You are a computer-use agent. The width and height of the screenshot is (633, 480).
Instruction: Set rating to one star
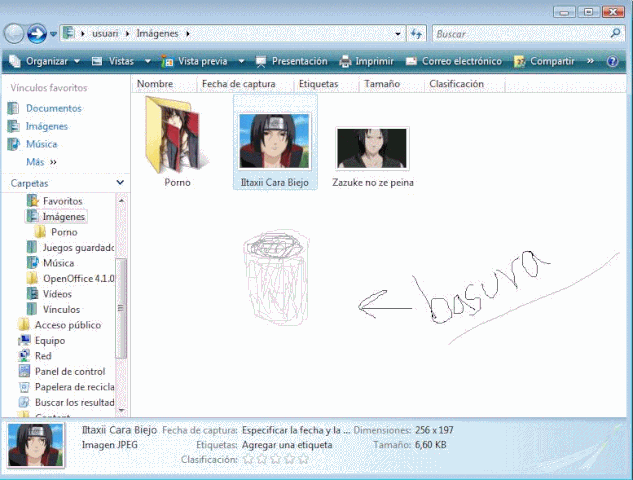(248, 459)
